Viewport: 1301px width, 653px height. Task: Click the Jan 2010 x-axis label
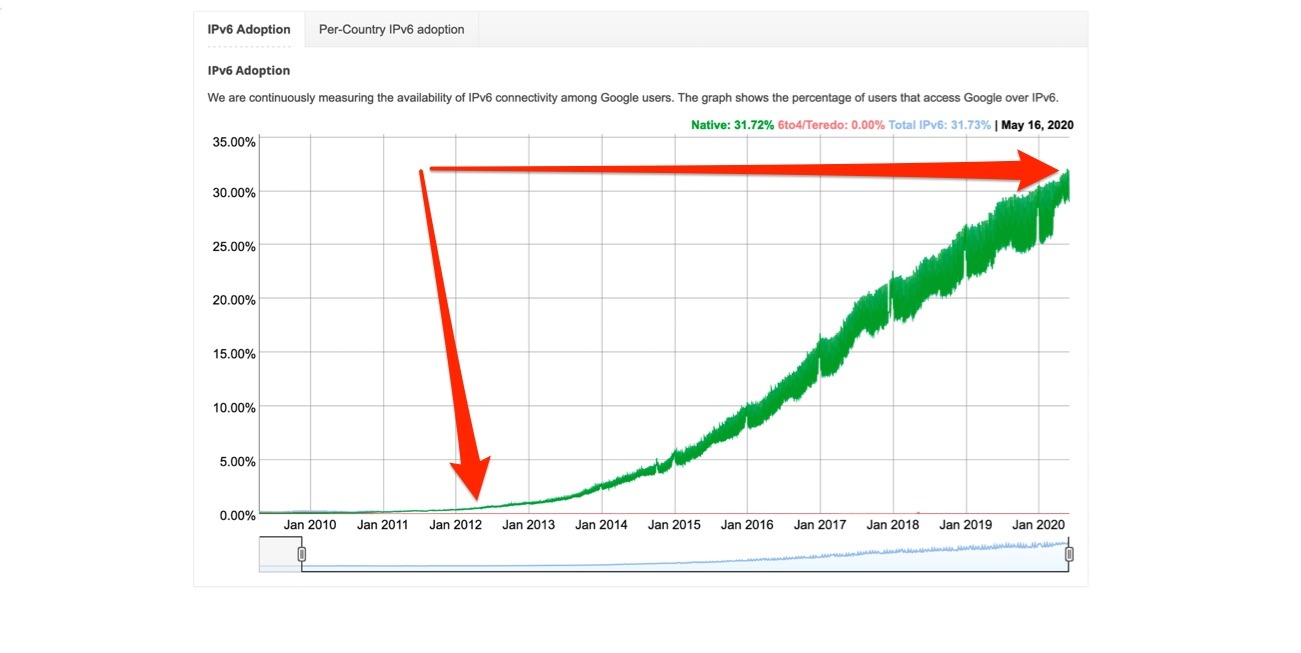pyautogui.click(x=310, y=524)
